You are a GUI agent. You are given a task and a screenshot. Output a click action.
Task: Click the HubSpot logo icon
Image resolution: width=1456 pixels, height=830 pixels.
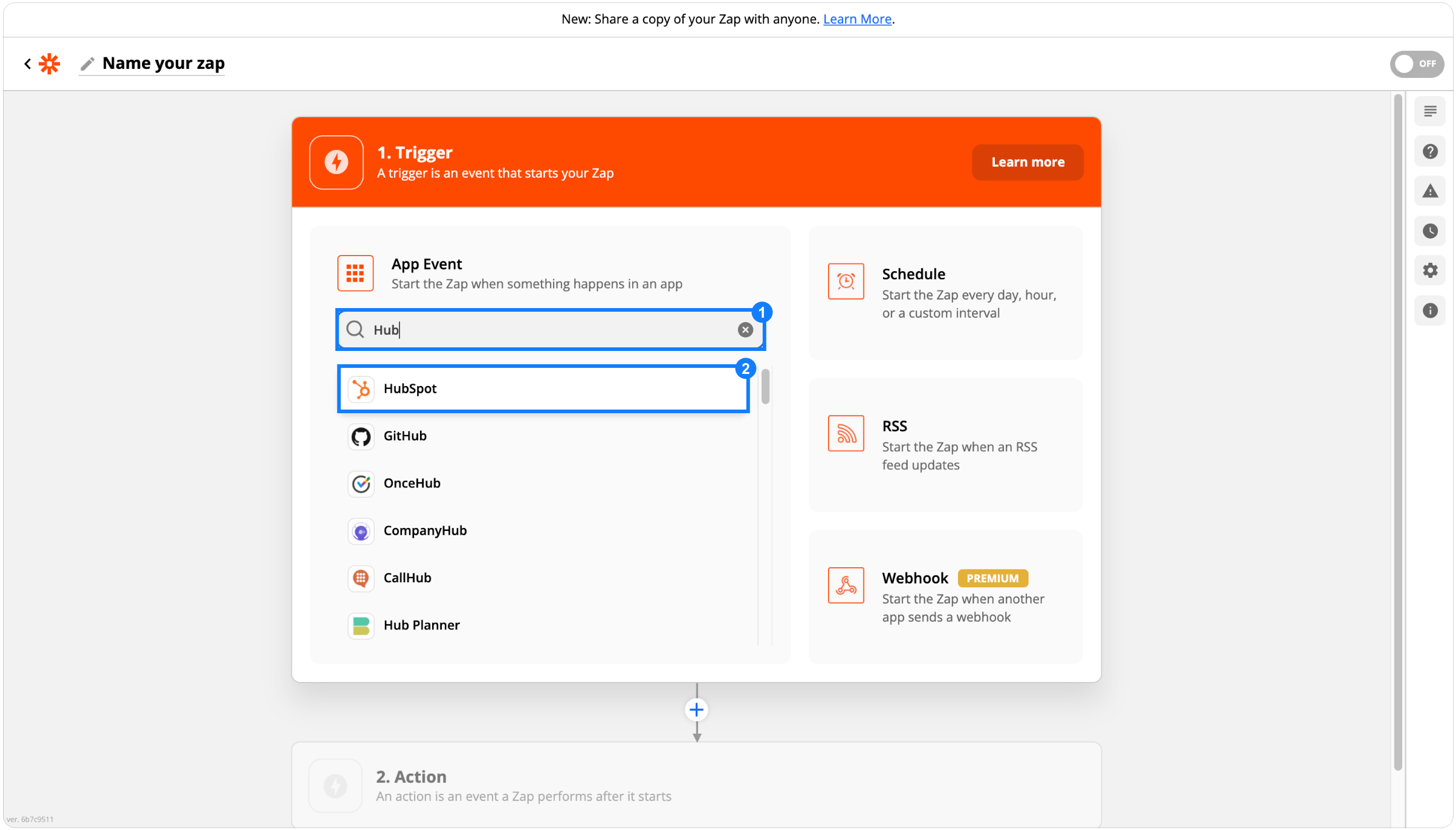pyautogui.click(x=361, y=388)
